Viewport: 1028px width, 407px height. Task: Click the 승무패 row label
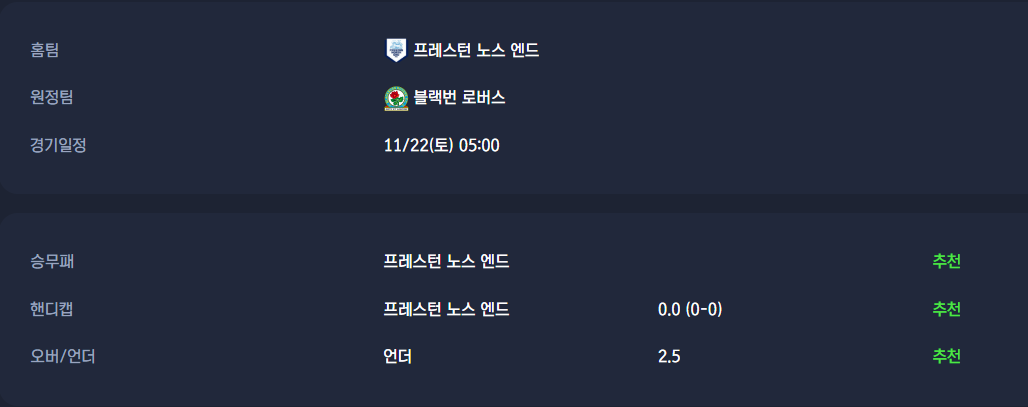point(52,262)
